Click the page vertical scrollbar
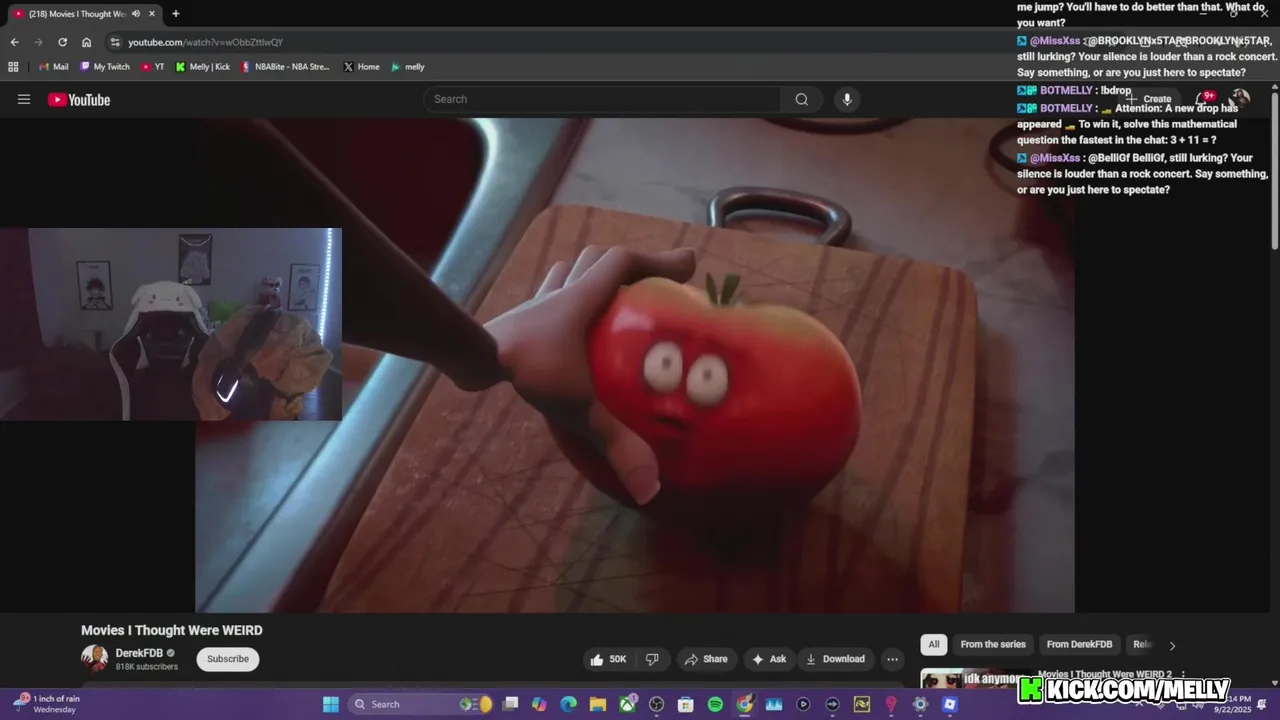Viewport: 1280px width, 720px height. click(1274, 170)
